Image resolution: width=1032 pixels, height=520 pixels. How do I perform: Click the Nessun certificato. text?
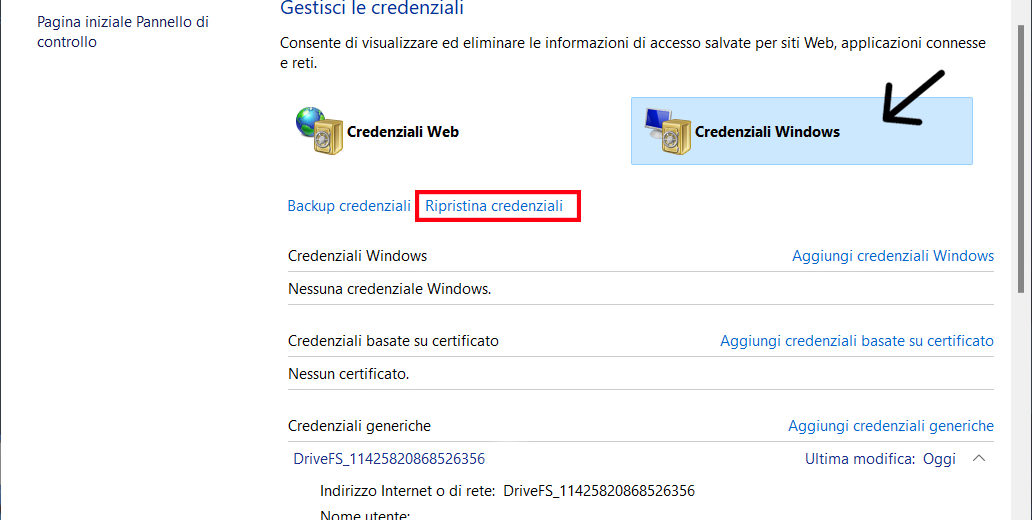[x=348, y=374]
